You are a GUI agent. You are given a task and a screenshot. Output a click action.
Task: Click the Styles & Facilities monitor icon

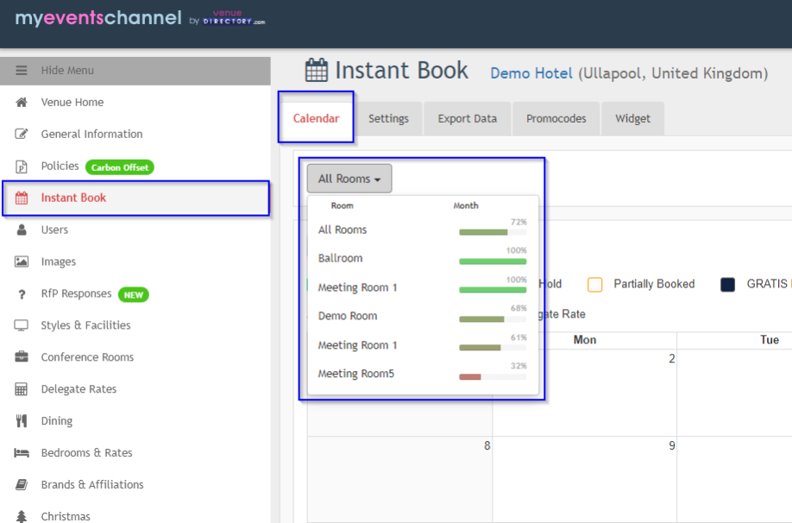(x=21, y=325)
